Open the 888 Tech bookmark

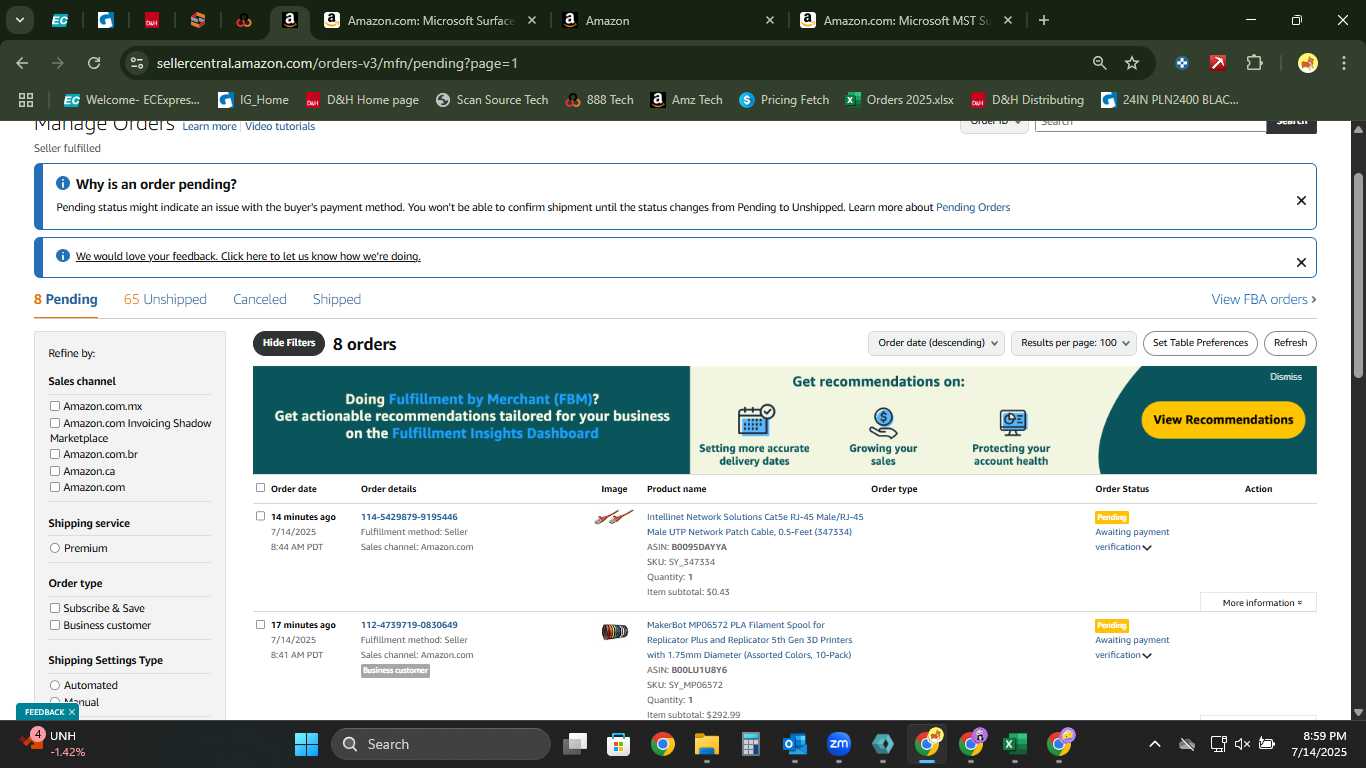click(599, 100)
